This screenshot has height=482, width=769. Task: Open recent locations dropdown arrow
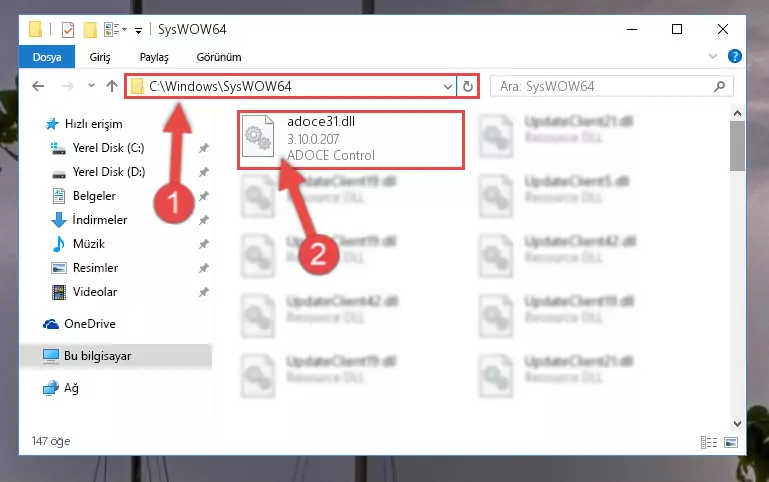pyautogui.click(x=91, y=86)
